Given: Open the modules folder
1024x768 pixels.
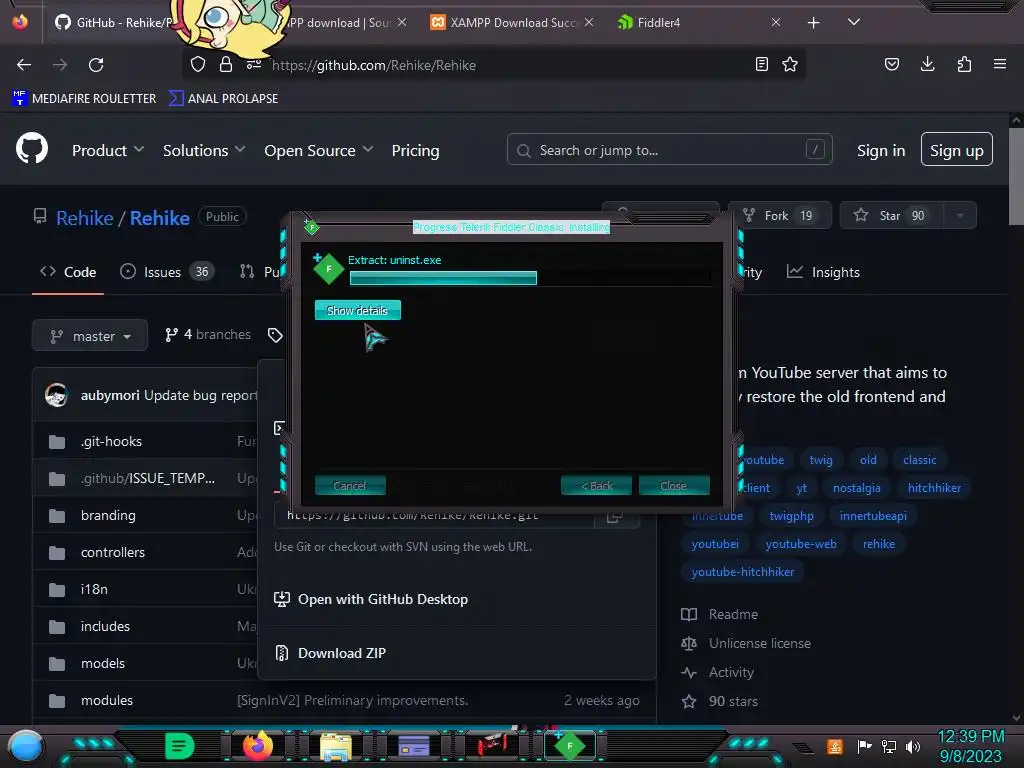Looking at the screenshot, I should (x=106, y=700).
